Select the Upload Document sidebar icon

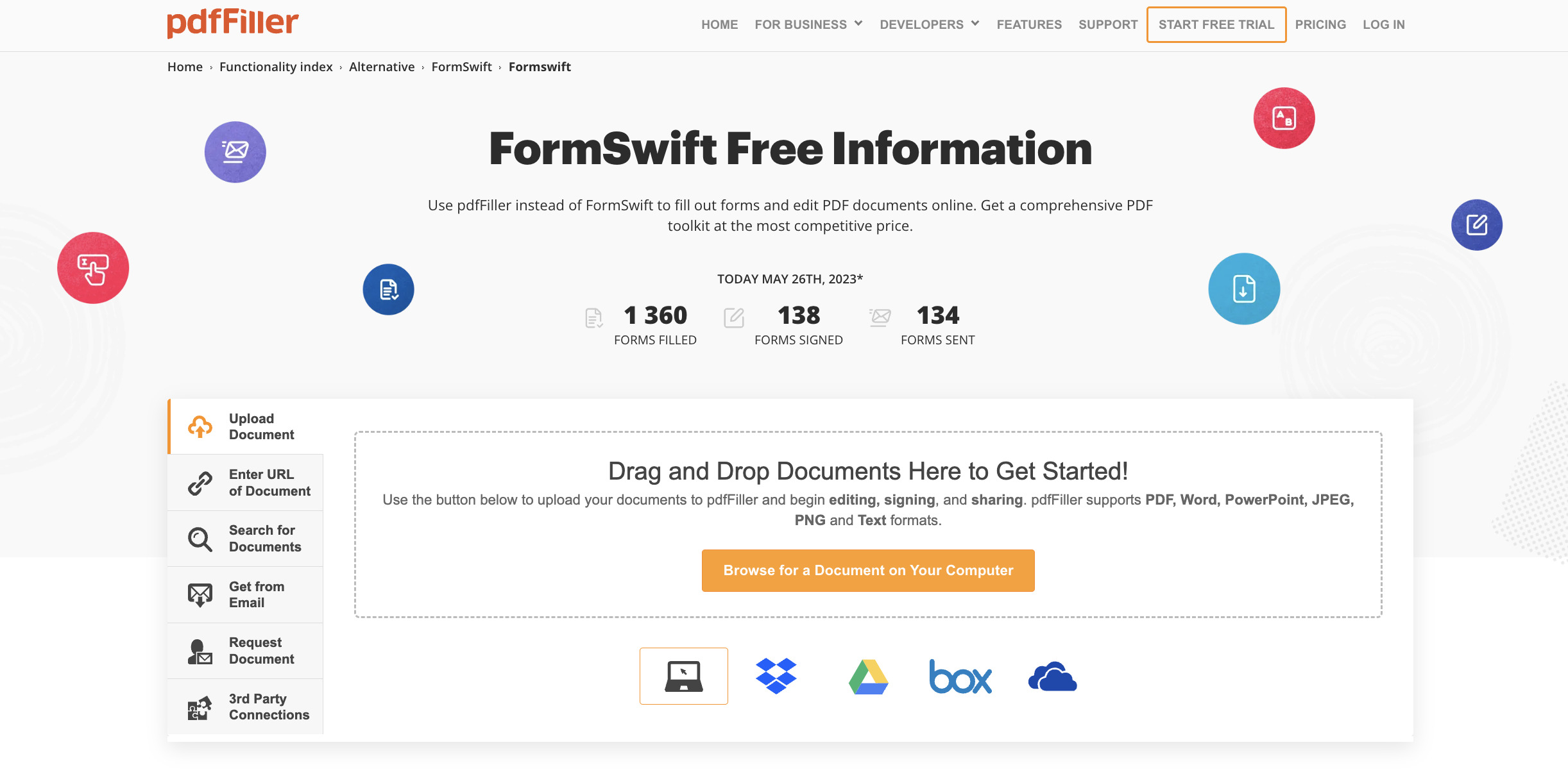(200, 426)
